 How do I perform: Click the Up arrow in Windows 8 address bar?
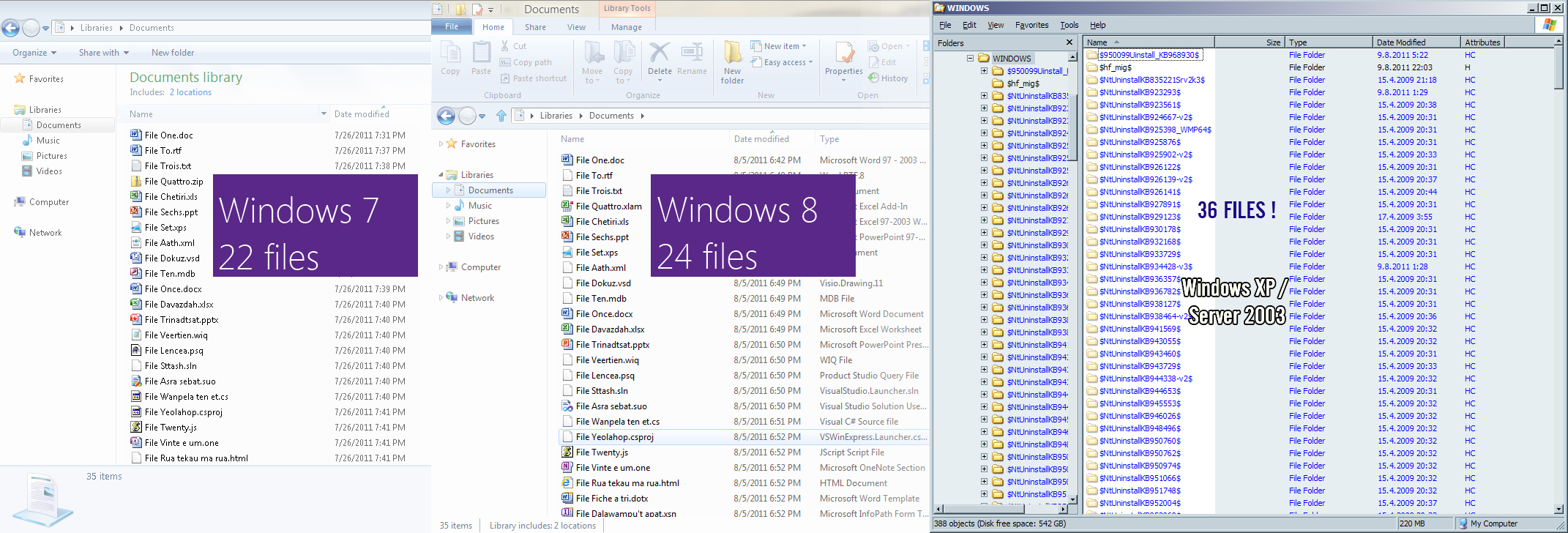click(501, 116)
